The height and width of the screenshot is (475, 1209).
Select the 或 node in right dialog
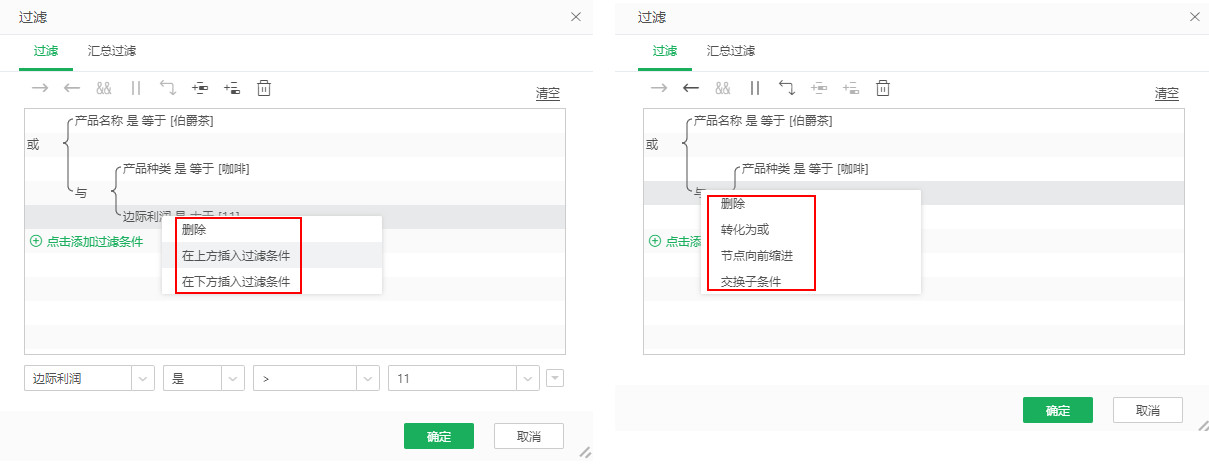652,145
